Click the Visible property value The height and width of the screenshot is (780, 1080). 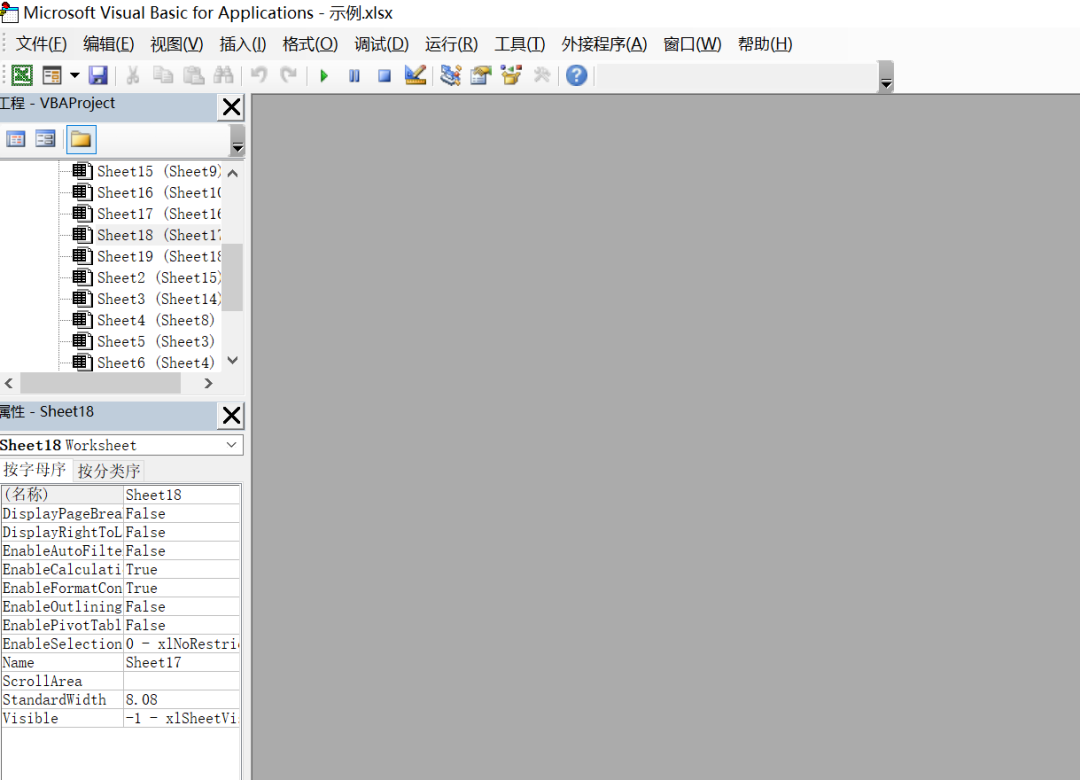pyautogui.click(x=182, y=718)
